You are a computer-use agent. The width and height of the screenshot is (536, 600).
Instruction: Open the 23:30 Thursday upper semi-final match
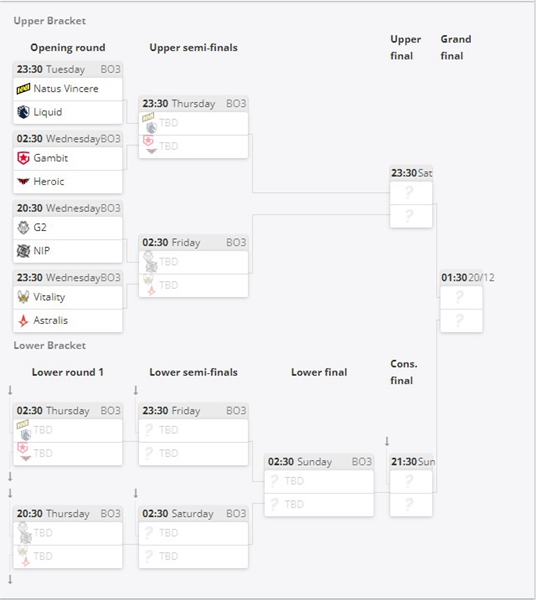193,127
